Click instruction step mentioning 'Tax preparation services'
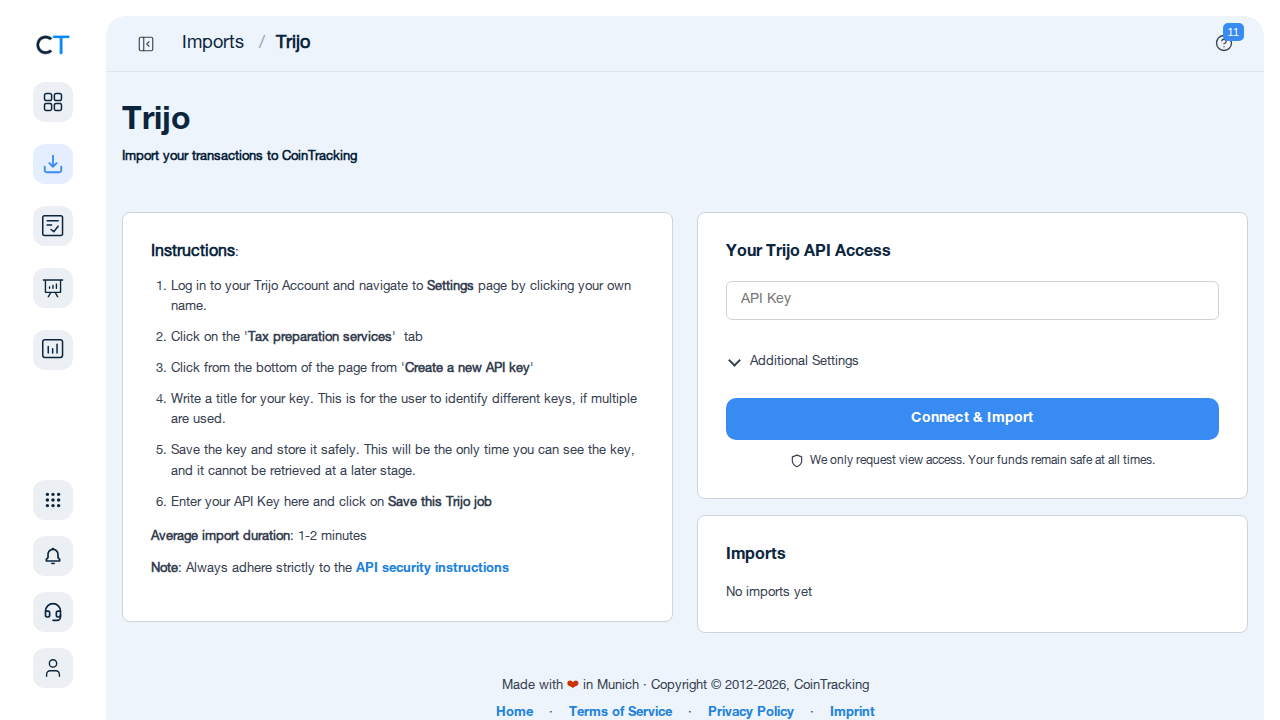 point(297,337)
